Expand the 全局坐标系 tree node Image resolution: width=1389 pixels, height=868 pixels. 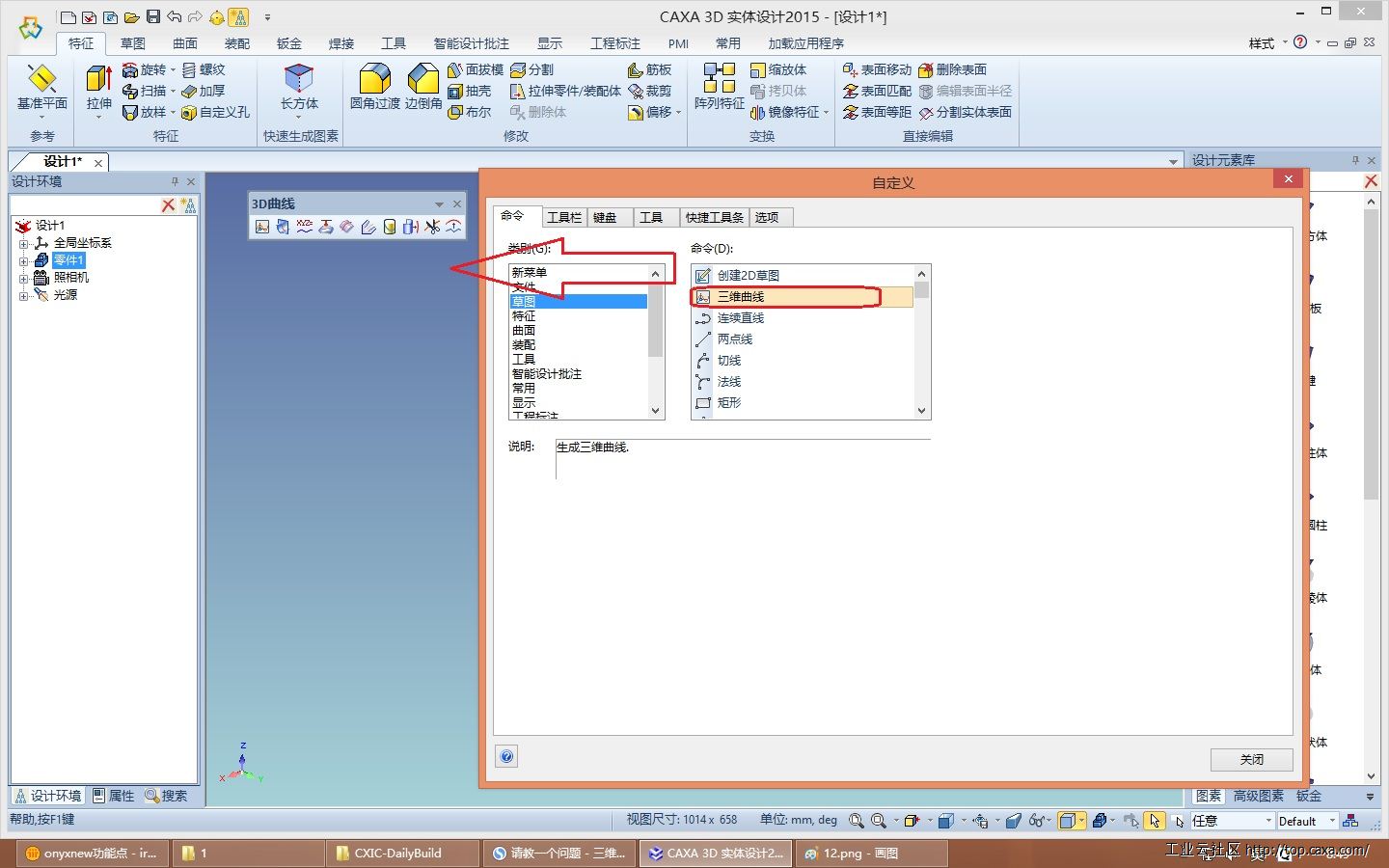click(23, 243)
